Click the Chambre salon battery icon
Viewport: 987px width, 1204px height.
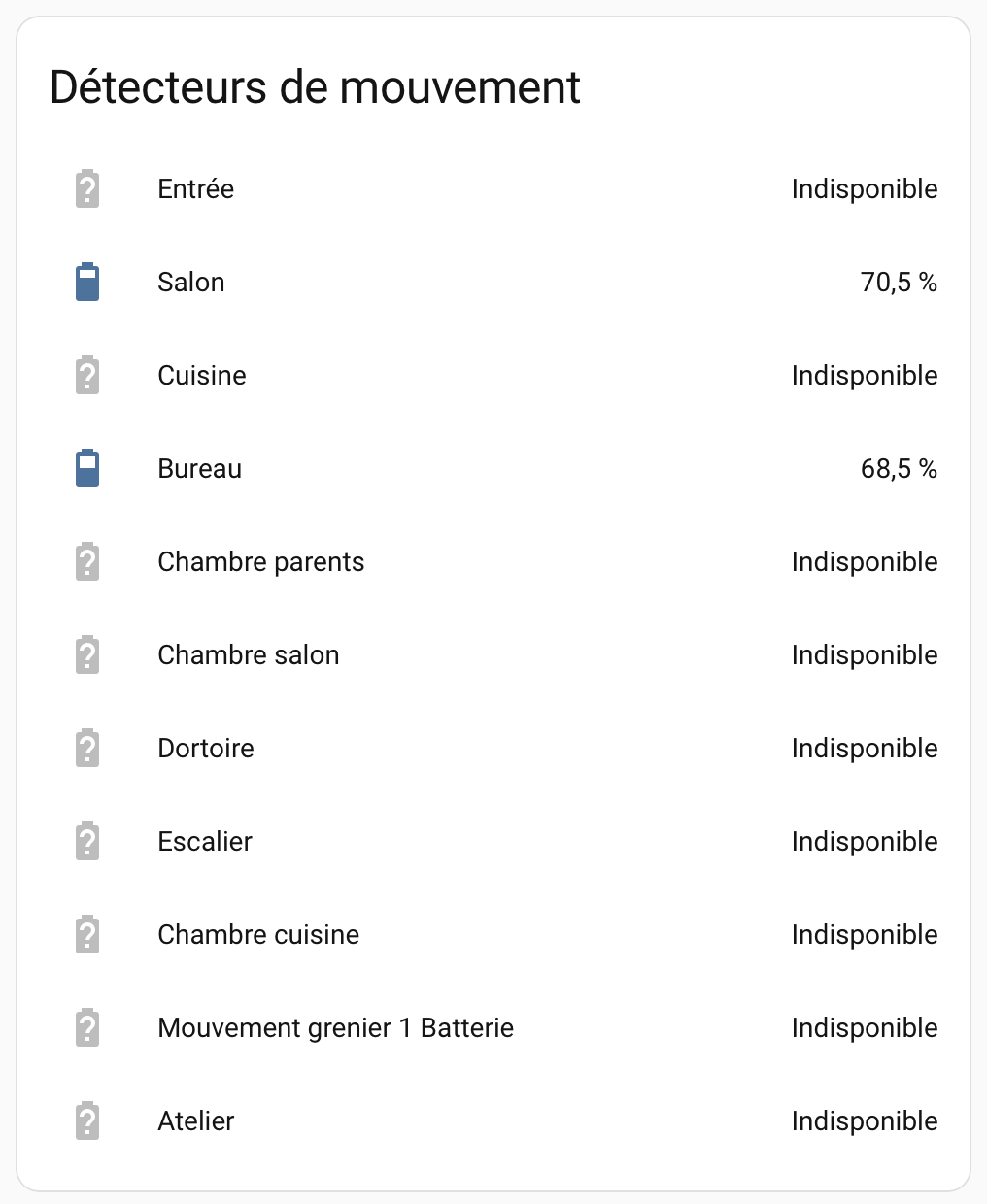pyautogui.click(x=87, y=655)
